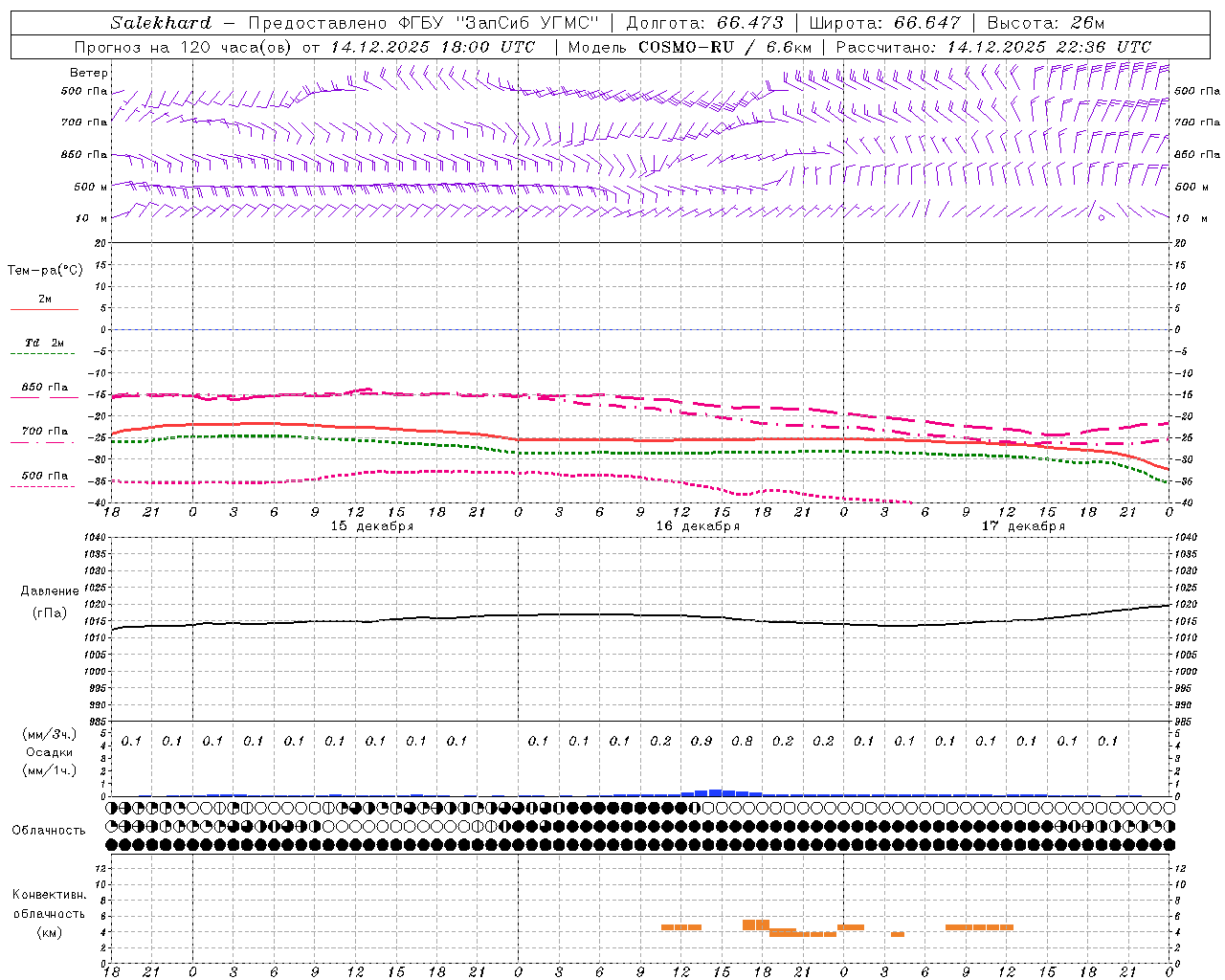Click the (гПа) unit label under Давление
Image resolution: width=1225 pixels, height=980 pixels.
coord(50,612)
